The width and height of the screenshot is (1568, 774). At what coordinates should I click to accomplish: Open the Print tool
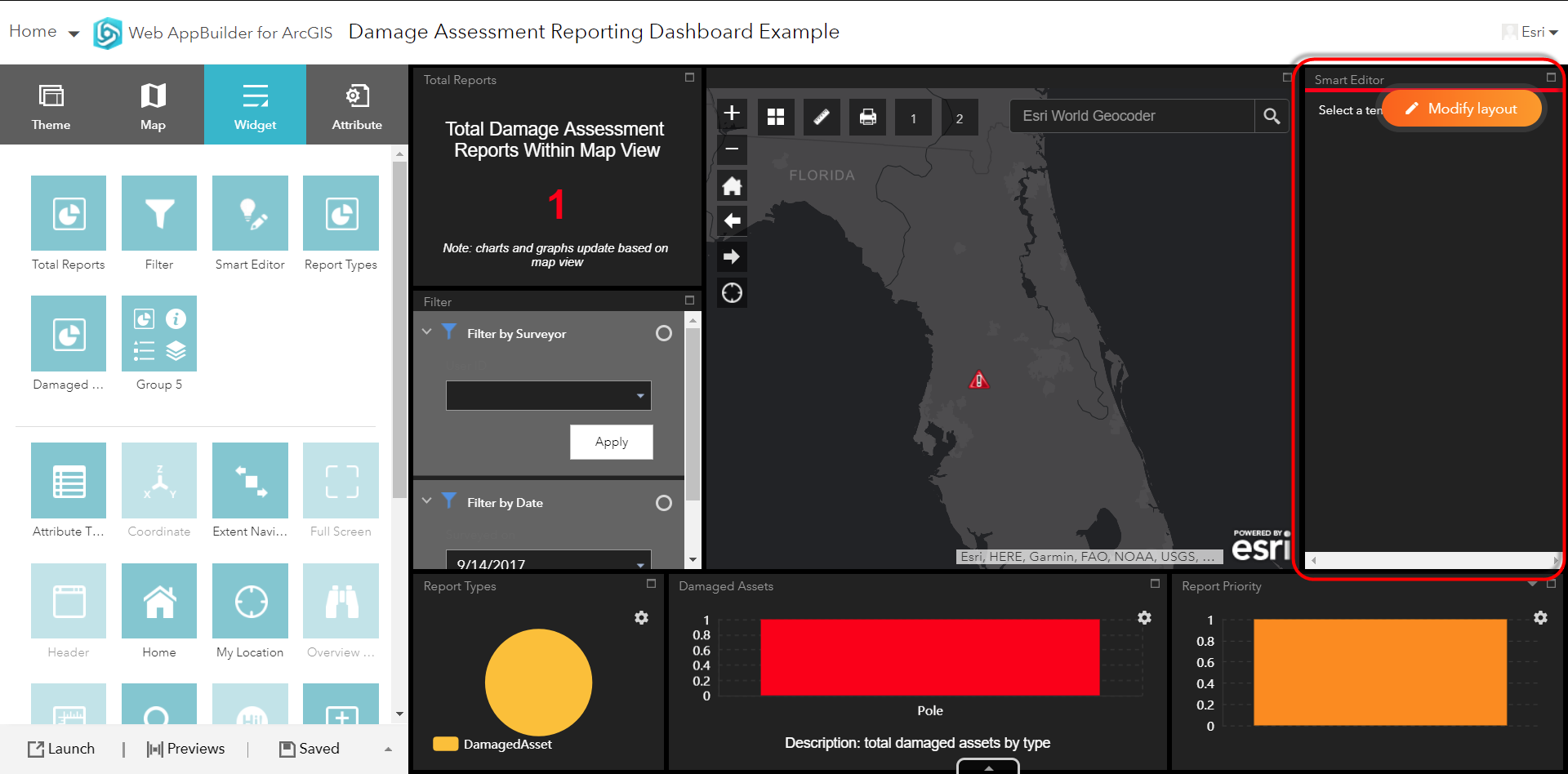pos(867,117)
